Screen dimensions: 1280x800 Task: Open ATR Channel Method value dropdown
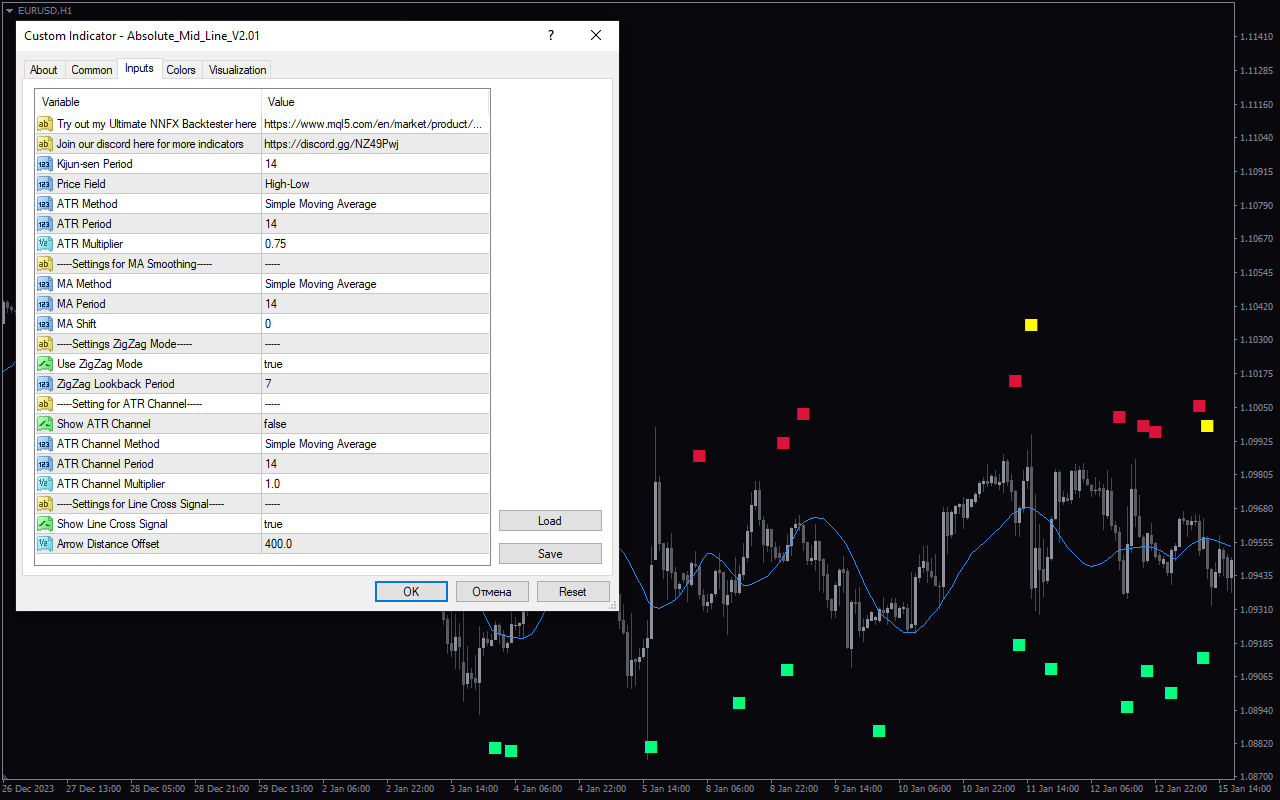375,444
